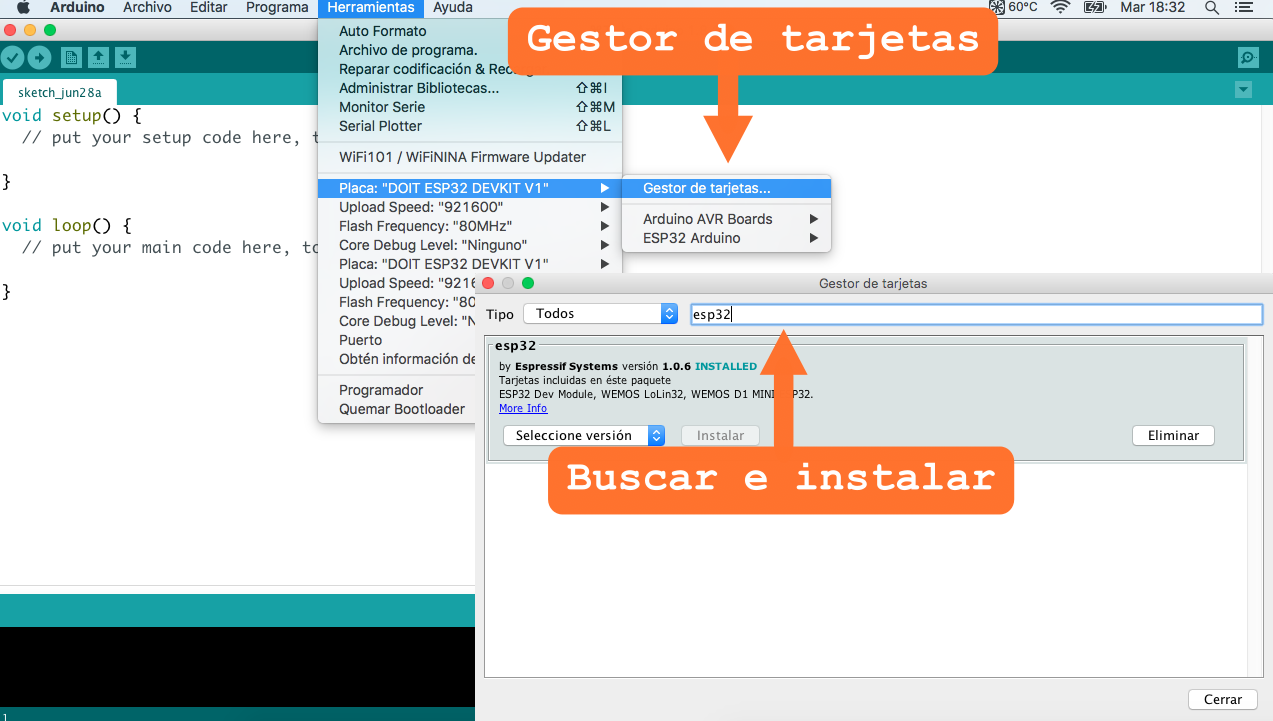Choose Gestor de tarjetas... menu entry

tap(727, 188)
